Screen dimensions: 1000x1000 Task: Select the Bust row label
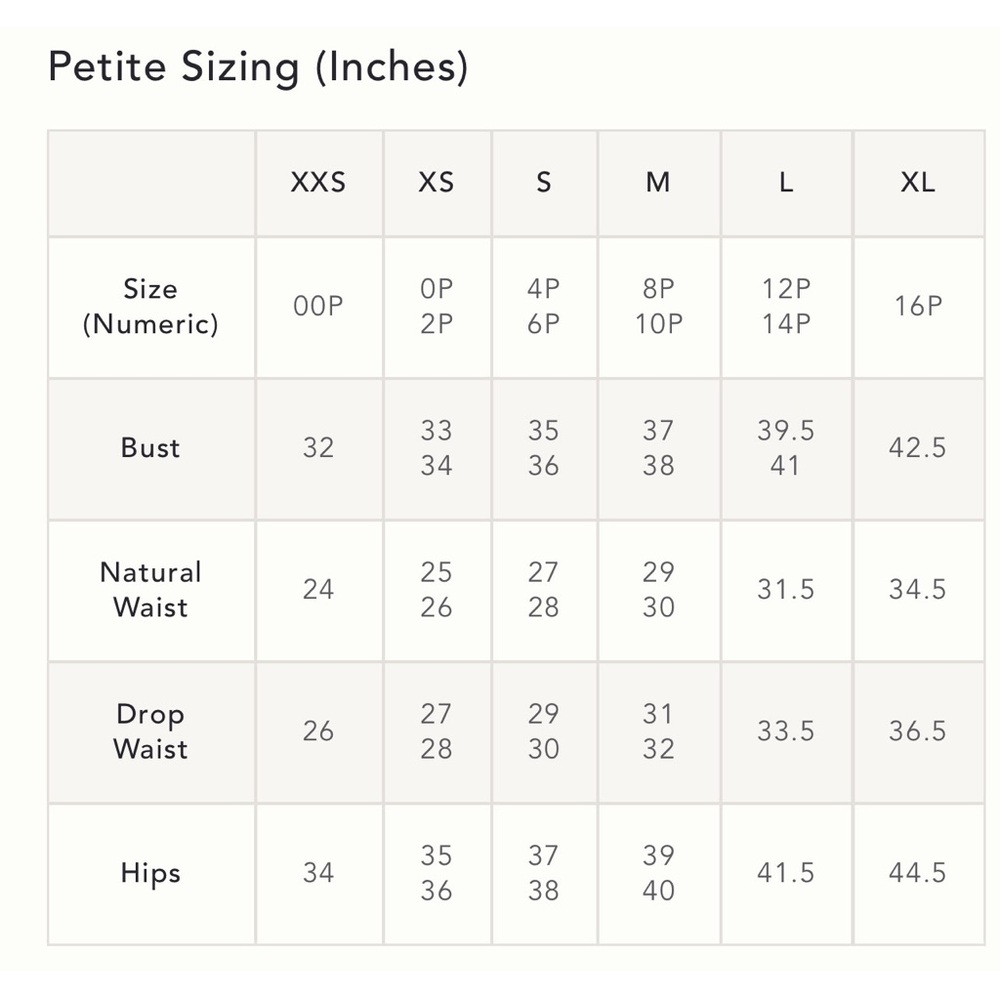tap(151, 448)
